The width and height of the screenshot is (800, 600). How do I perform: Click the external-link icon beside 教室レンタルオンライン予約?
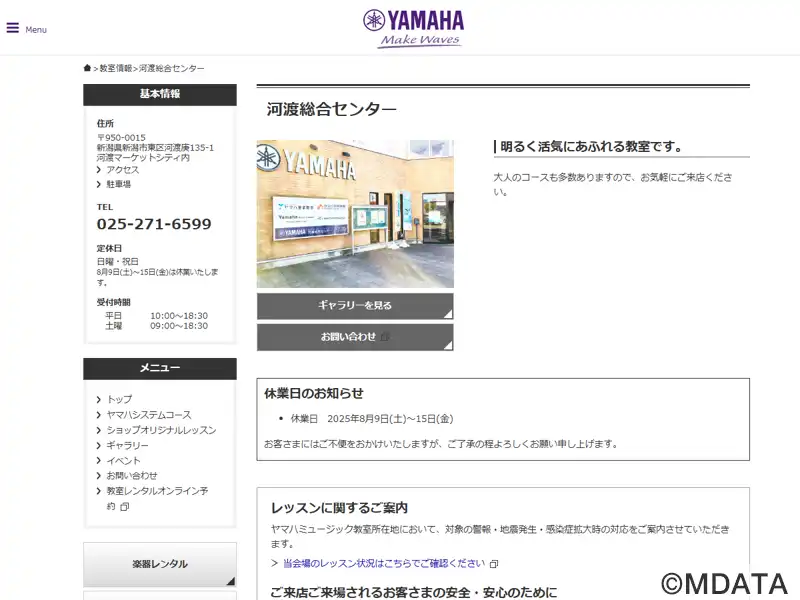click(124, 507)
